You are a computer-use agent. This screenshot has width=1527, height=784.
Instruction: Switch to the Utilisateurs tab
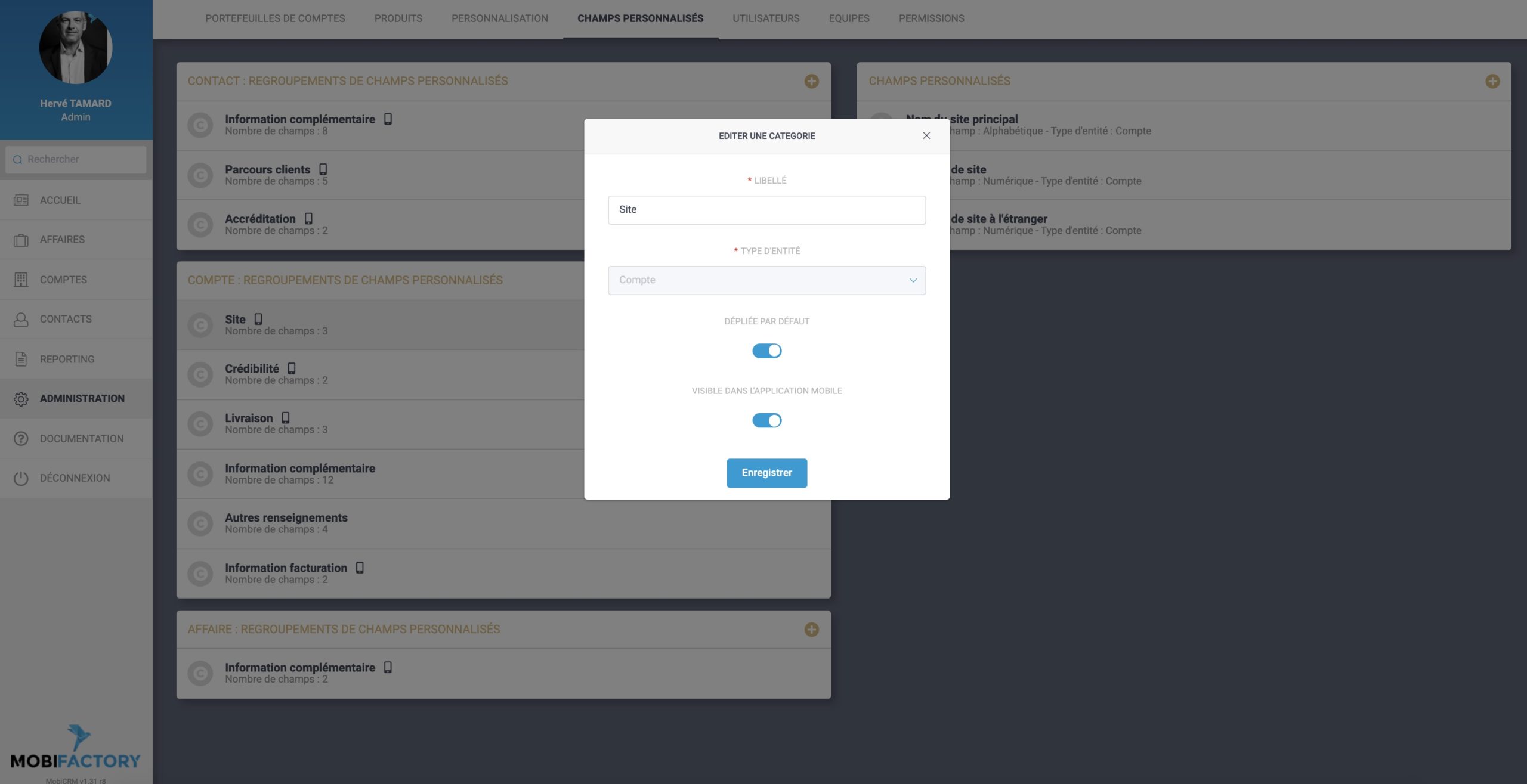765,18
